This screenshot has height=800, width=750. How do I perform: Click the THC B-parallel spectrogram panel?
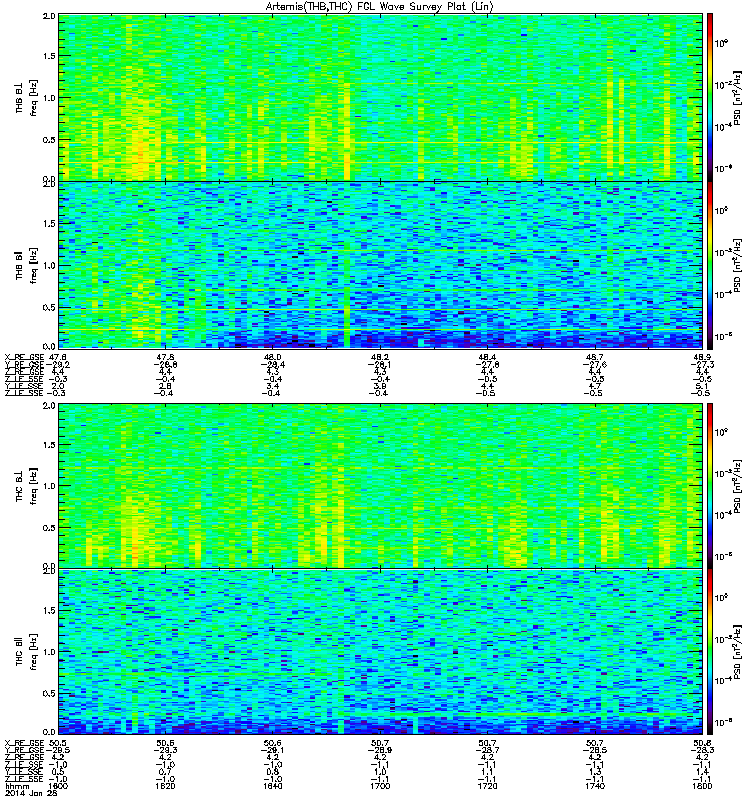click(x=380, y=652)
